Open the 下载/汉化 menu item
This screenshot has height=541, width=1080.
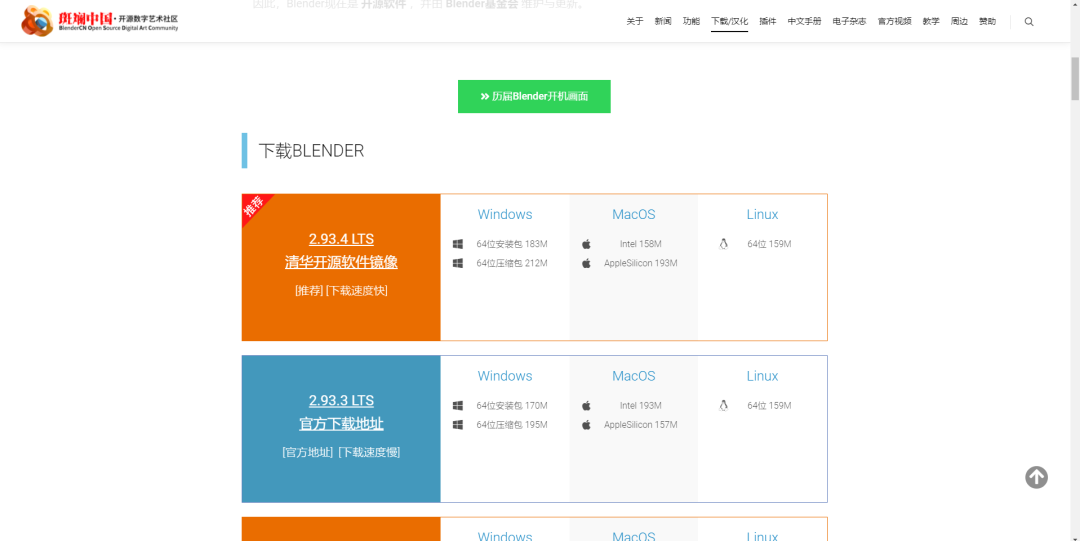tap(729, 21)
